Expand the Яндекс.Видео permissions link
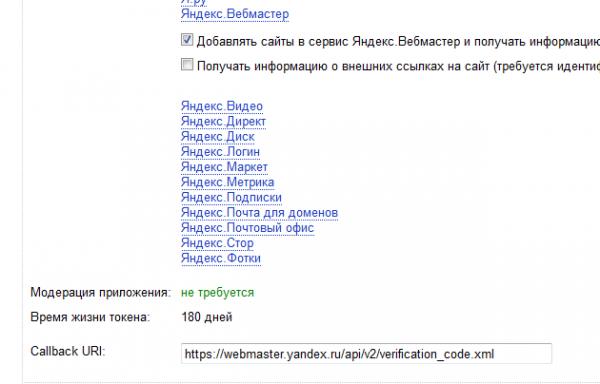 222,106
